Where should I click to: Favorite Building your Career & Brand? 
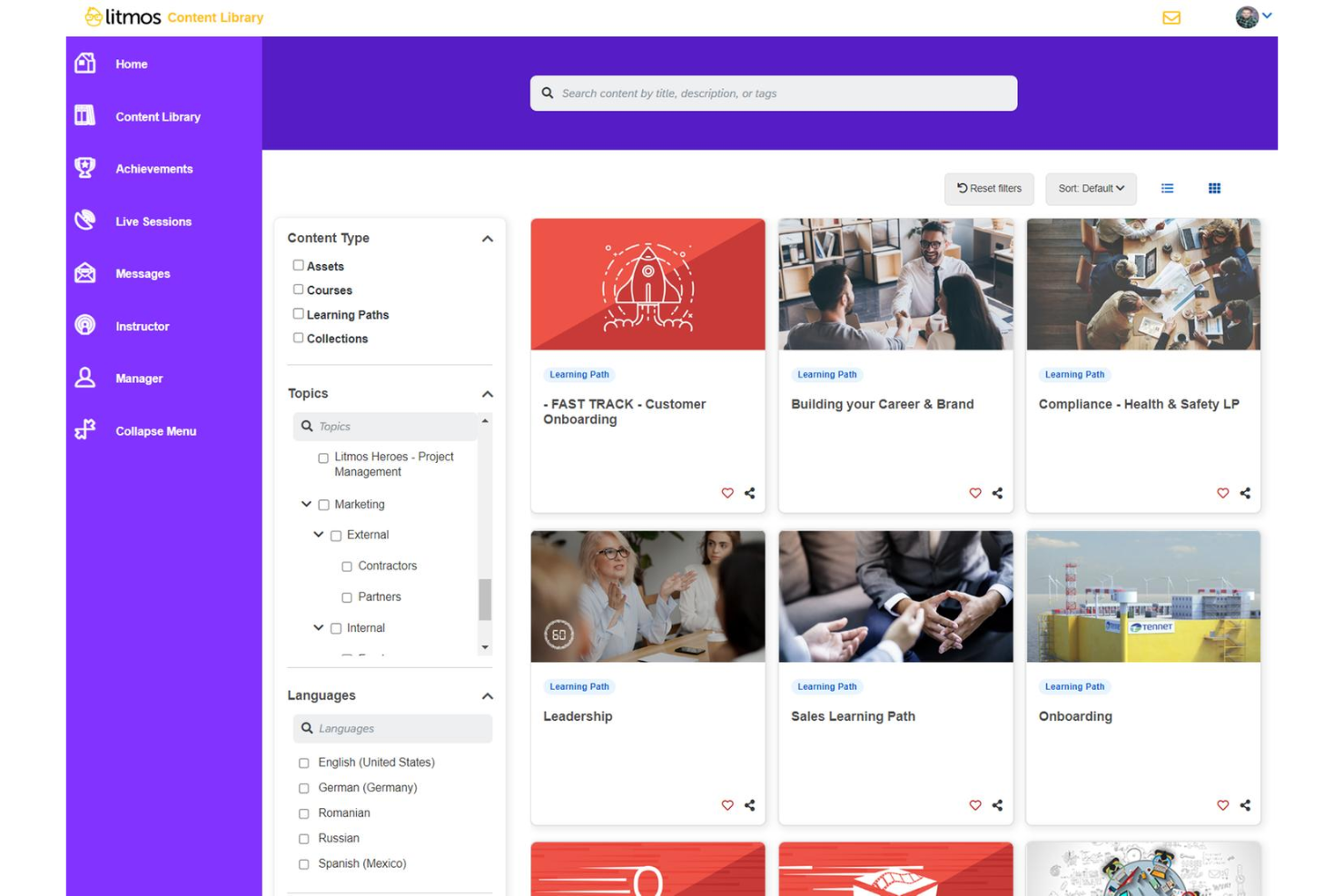pyautogui.click(x=975, y=493)
